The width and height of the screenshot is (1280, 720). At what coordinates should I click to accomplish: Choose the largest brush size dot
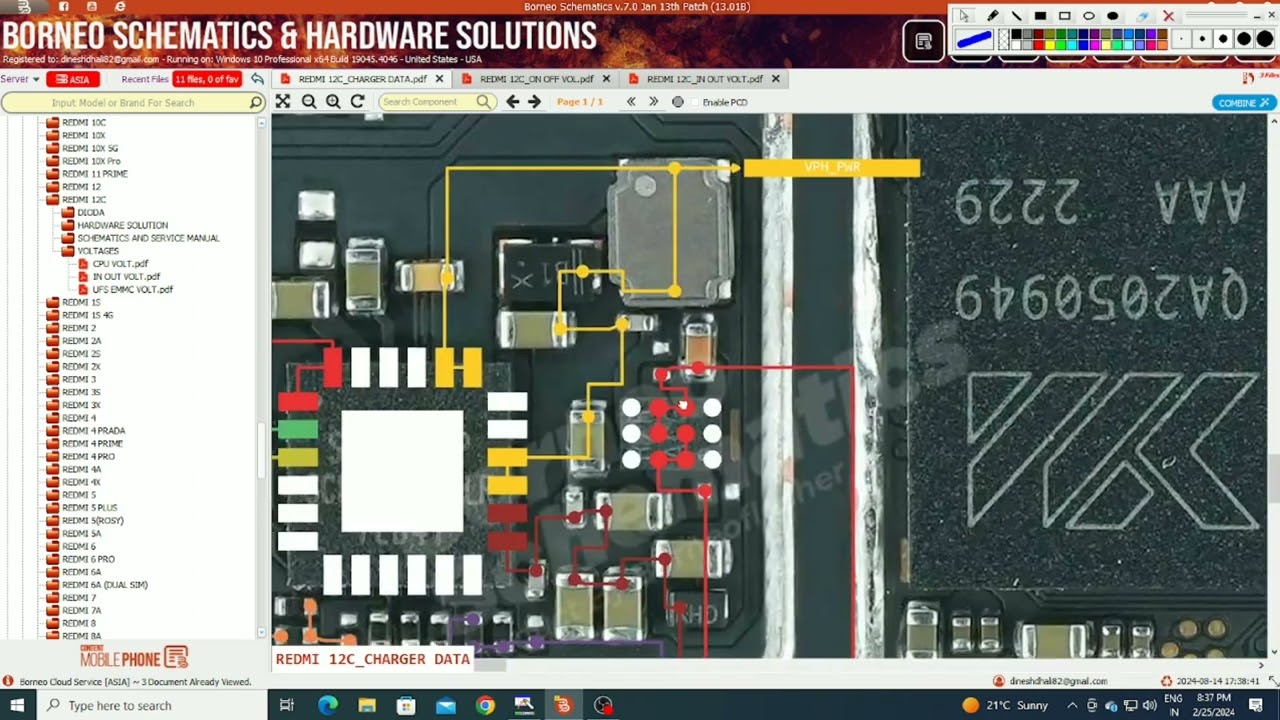tap(1265, 39)
